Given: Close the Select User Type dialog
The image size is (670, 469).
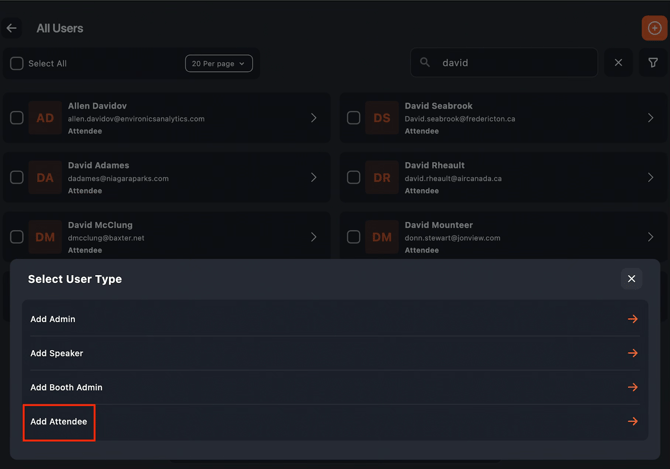Looking at the screenshot, I should click(631, 279).
